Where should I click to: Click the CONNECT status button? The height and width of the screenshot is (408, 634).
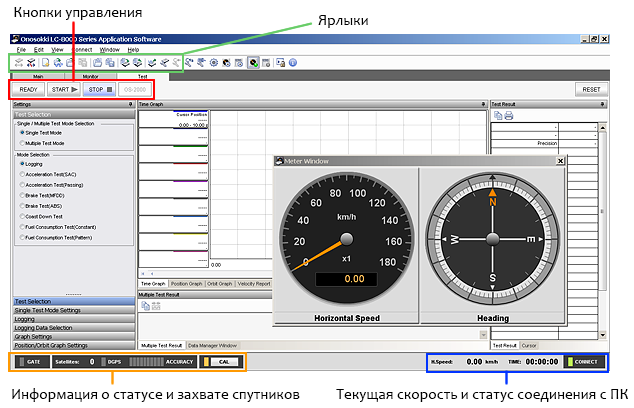(584, 361)
